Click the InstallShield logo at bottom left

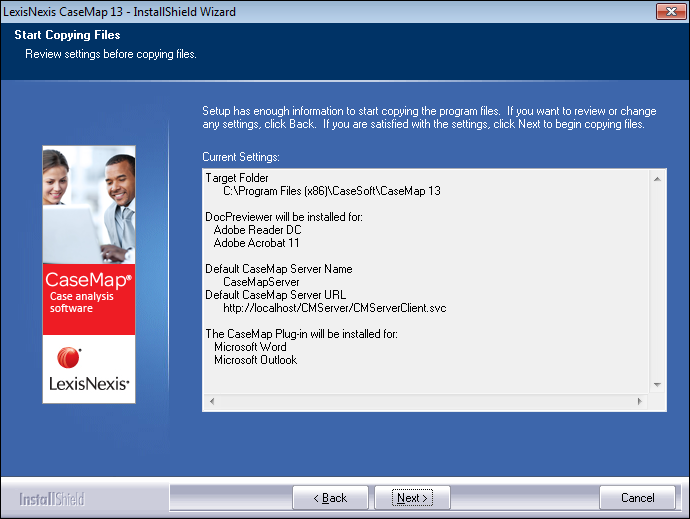pyautogui.click(x=52, y=498)
